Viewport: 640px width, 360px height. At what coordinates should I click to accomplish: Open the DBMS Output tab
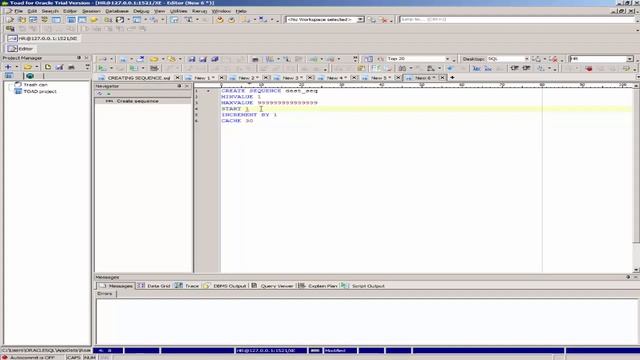point(225,286)
